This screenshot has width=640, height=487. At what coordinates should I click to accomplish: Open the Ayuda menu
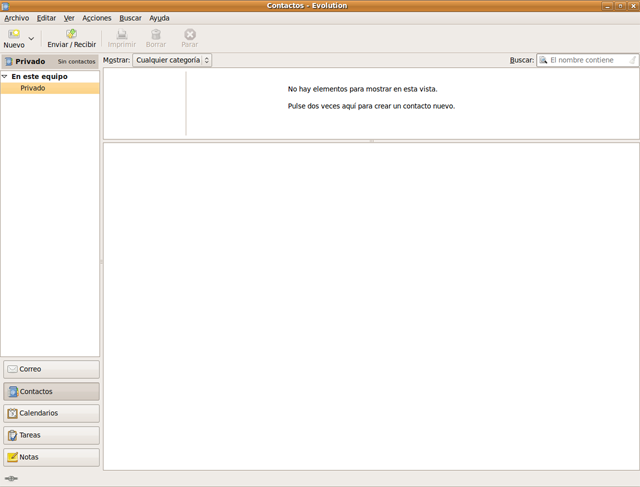click(159, 18)
